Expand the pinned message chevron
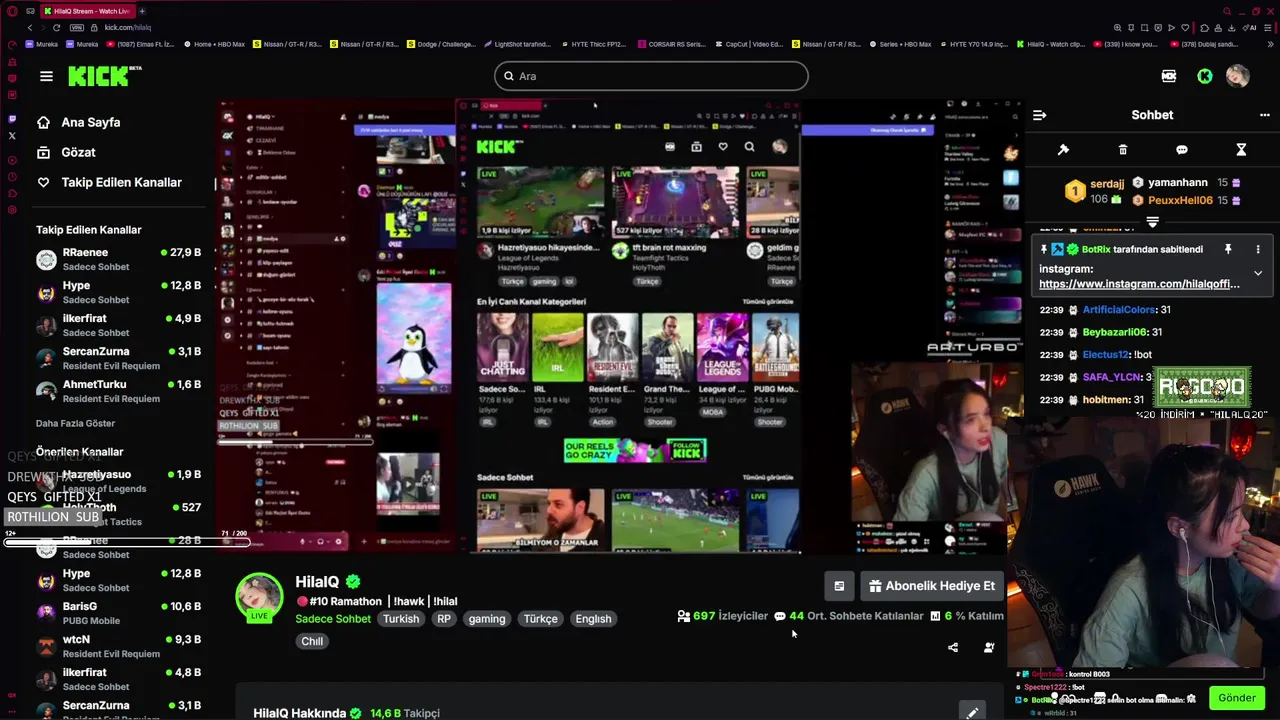The height and width of the screenshot is (720, 1280). pos(1258,273)
